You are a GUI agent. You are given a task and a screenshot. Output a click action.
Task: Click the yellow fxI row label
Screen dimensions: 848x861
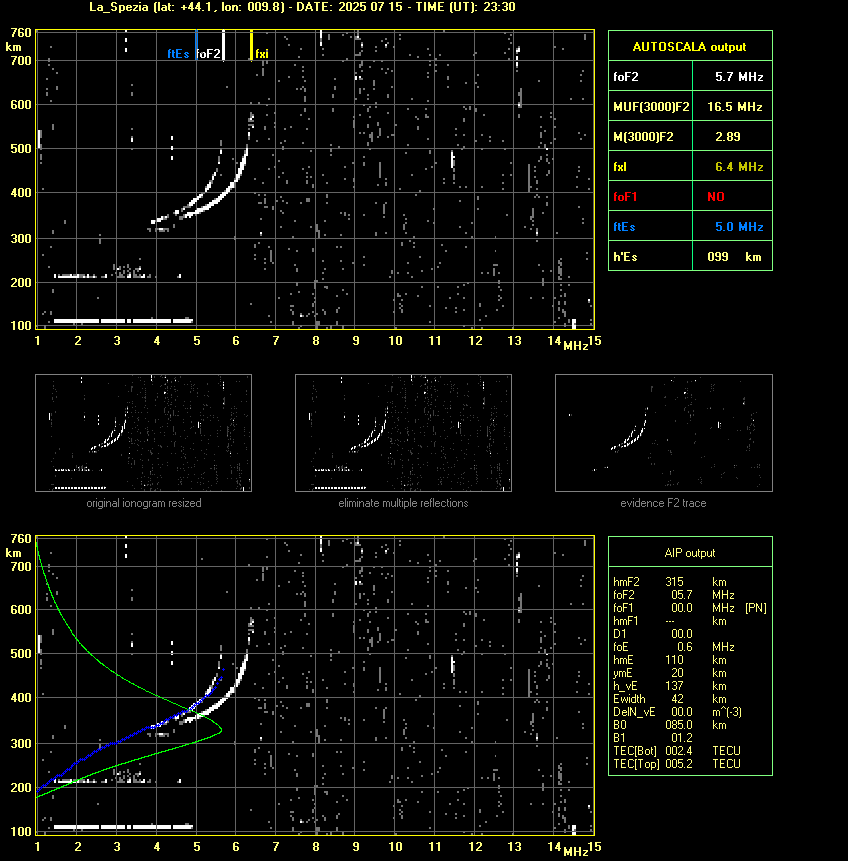[620, 166]
